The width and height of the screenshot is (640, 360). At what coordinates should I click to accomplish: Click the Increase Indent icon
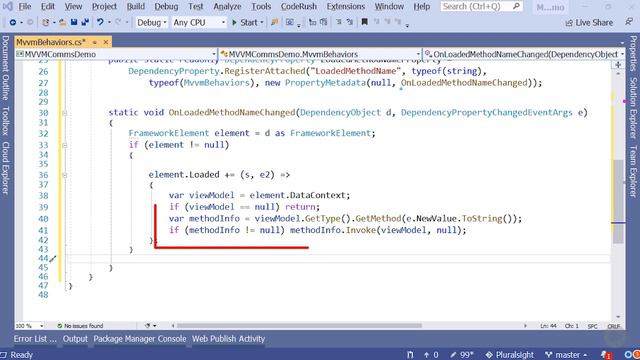click(x=350, y=22)
